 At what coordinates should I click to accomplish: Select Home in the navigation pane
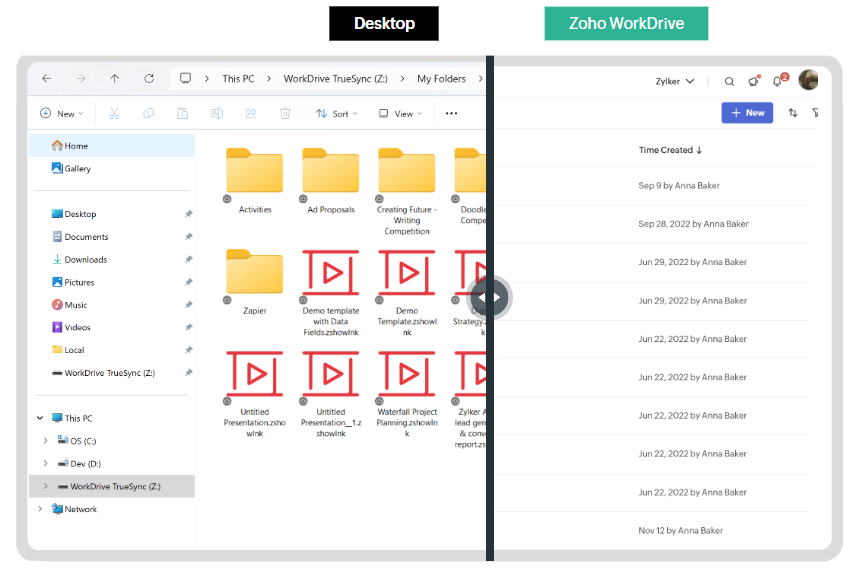(x=112, y=145)
